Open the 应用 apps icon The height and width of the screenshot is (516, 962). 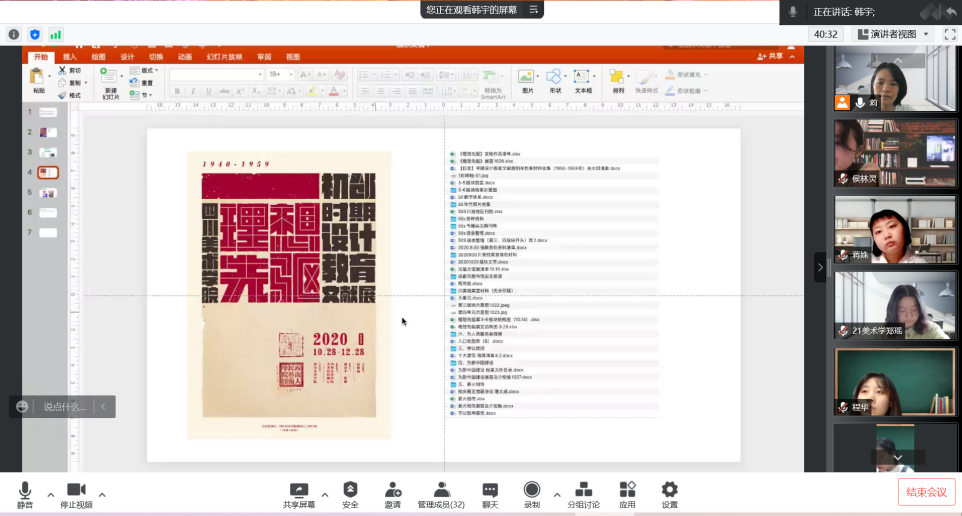pyautogui.click(x=627, y=494)
